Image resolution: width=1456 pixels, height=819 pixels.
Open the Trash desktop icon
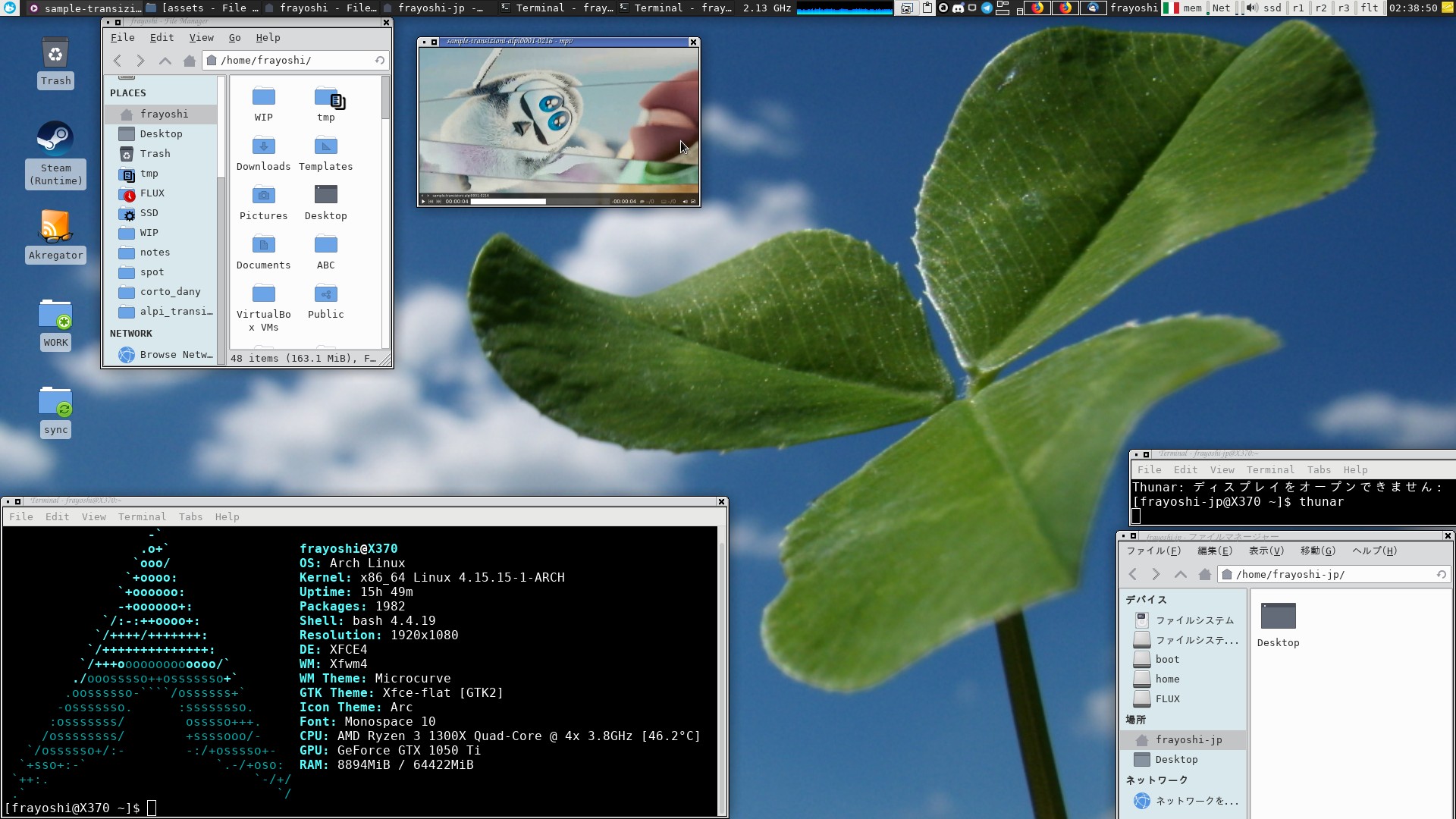click(x=55, y=62)
